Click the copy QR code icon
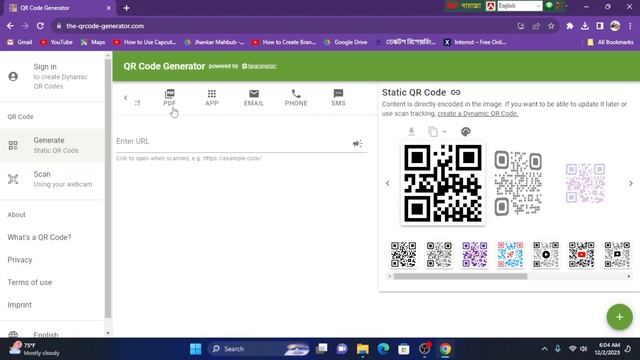The height and width of the screenshot is (360, 640). pos(433,131)
